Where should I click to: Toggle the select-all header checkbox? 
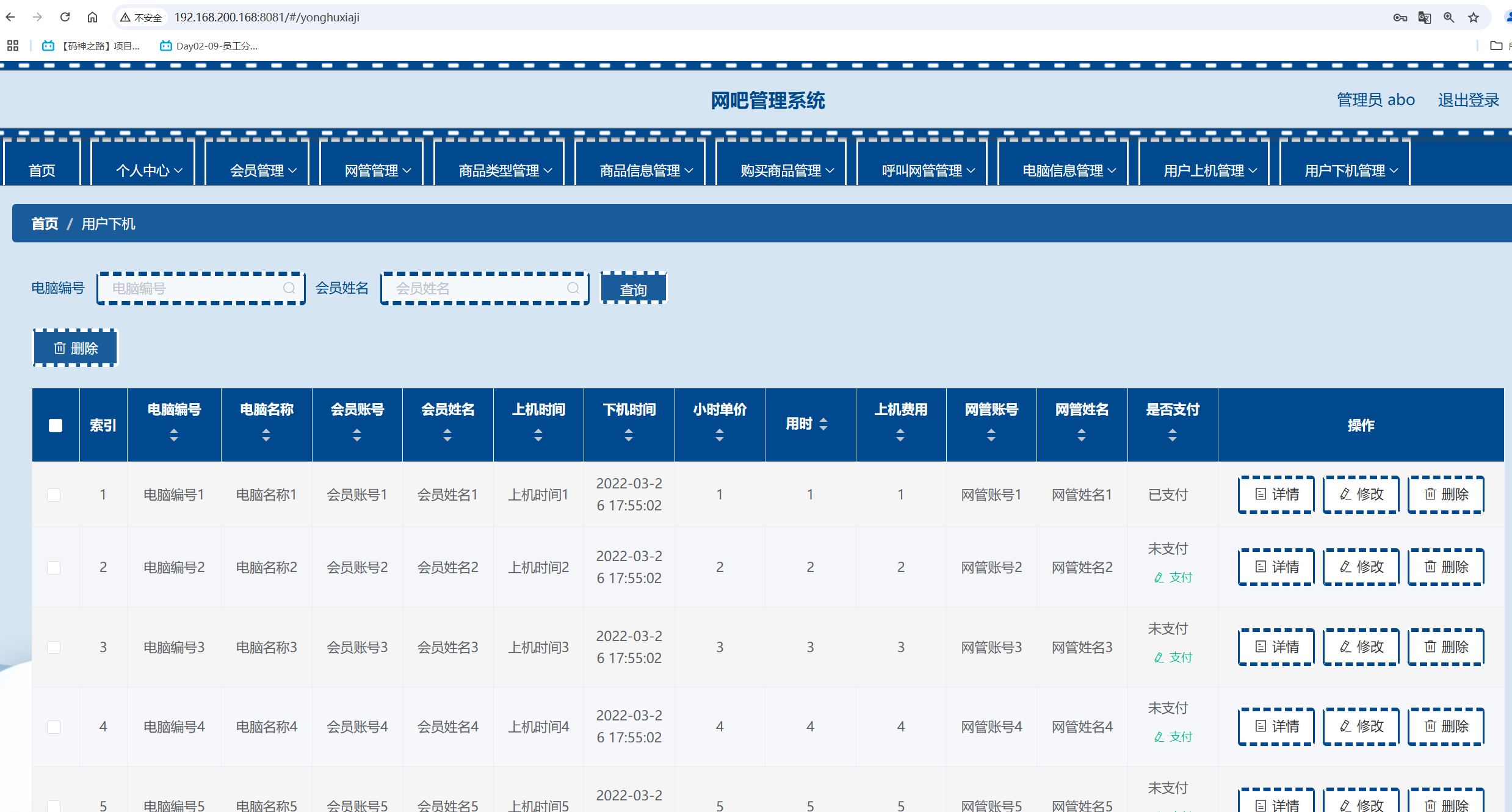tap(56, 425)
